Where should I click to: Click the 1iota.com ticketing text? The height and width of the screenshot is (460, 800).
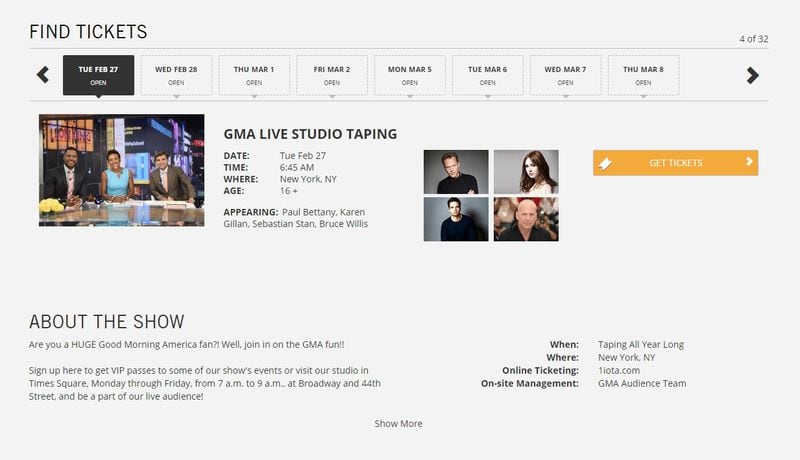click(619, 370)
